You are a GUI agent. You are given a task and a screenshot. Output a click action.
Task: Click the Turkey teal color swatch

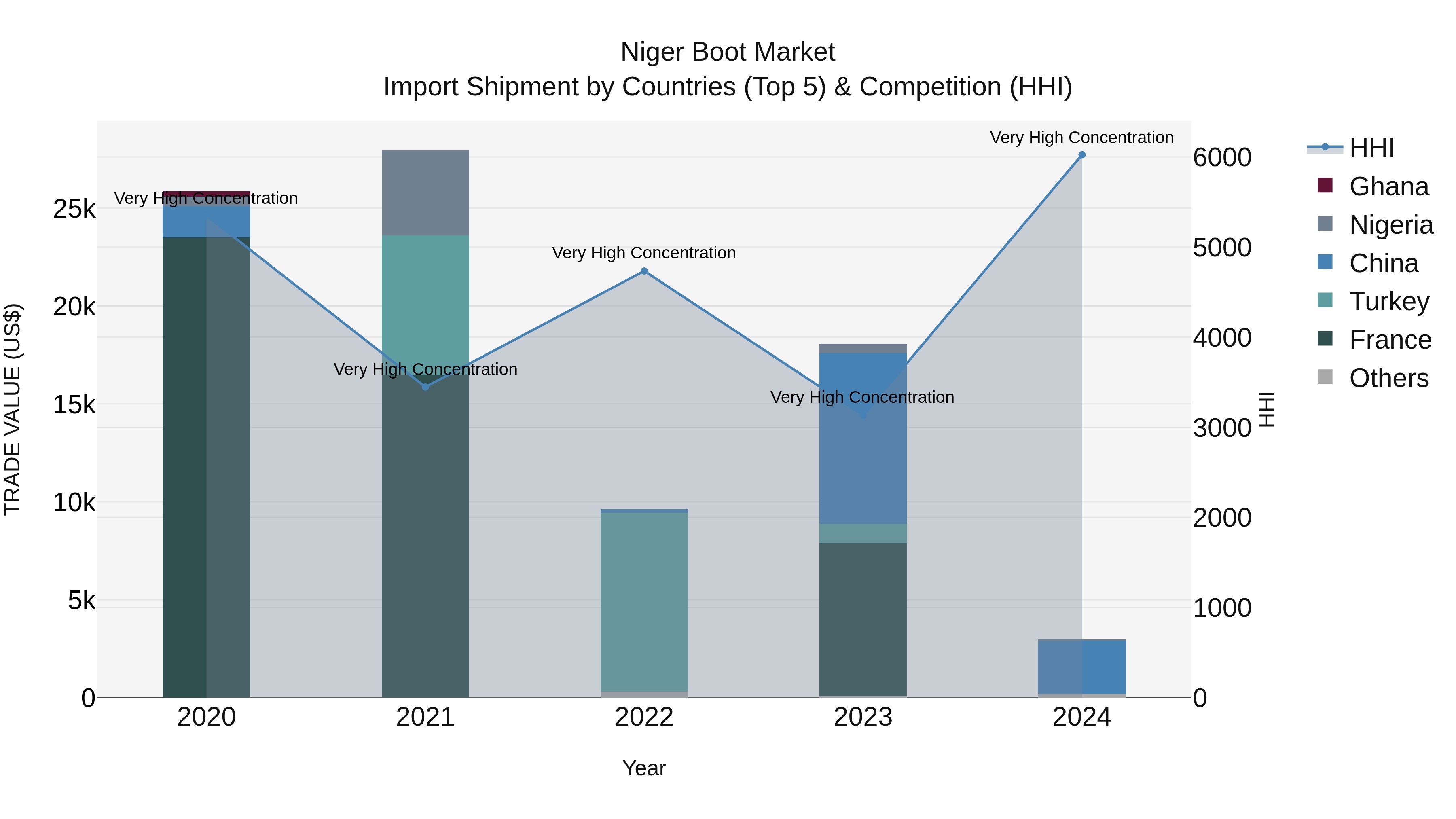[x=1325, y=300]
